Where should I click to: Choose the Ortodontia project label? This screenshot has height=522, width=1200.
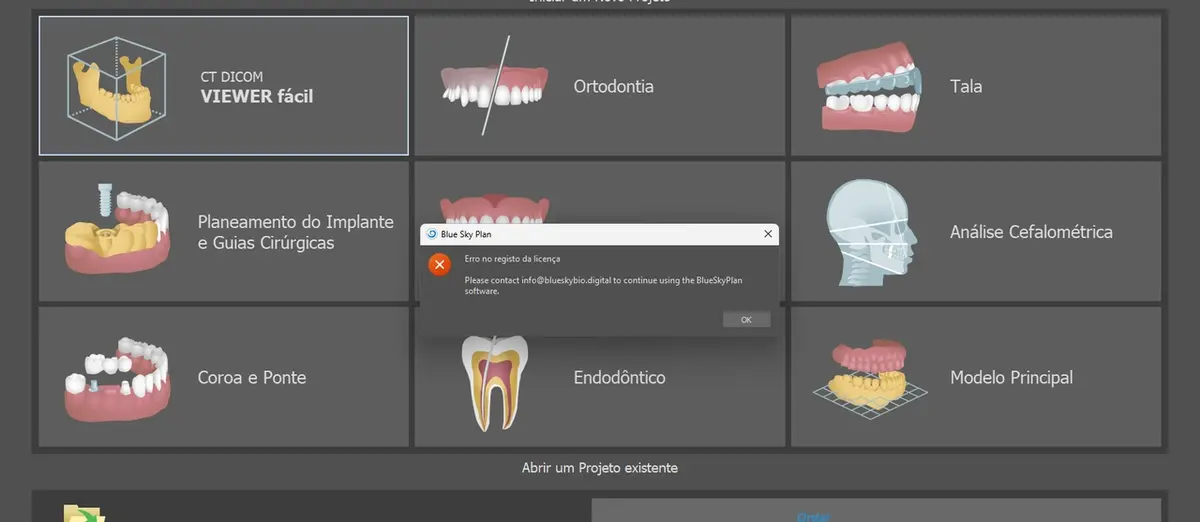point(614,86)
